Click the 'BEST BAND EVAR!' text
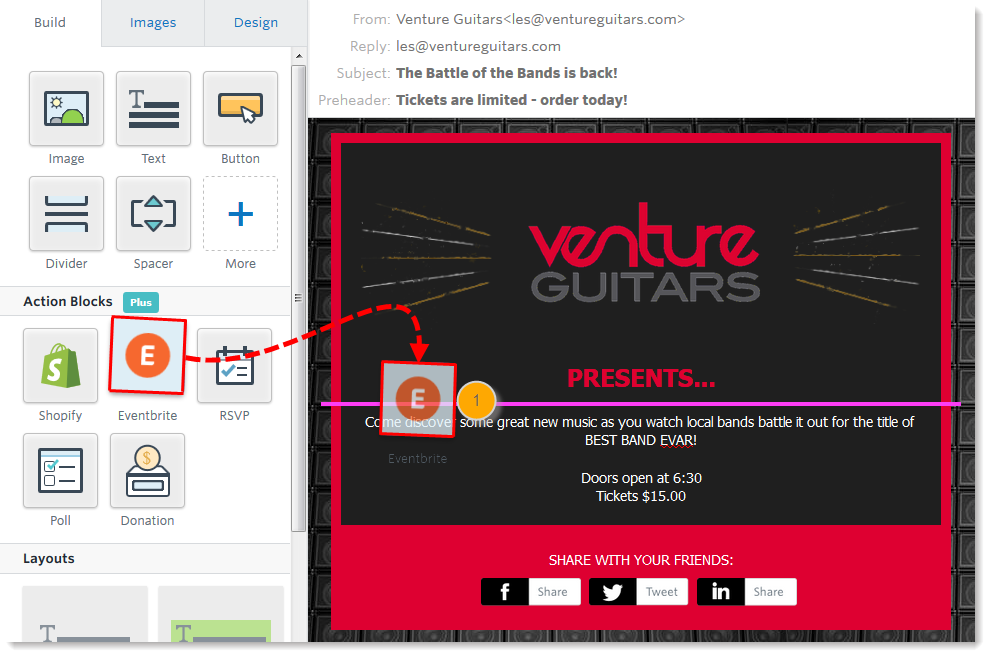 point(641,441)
